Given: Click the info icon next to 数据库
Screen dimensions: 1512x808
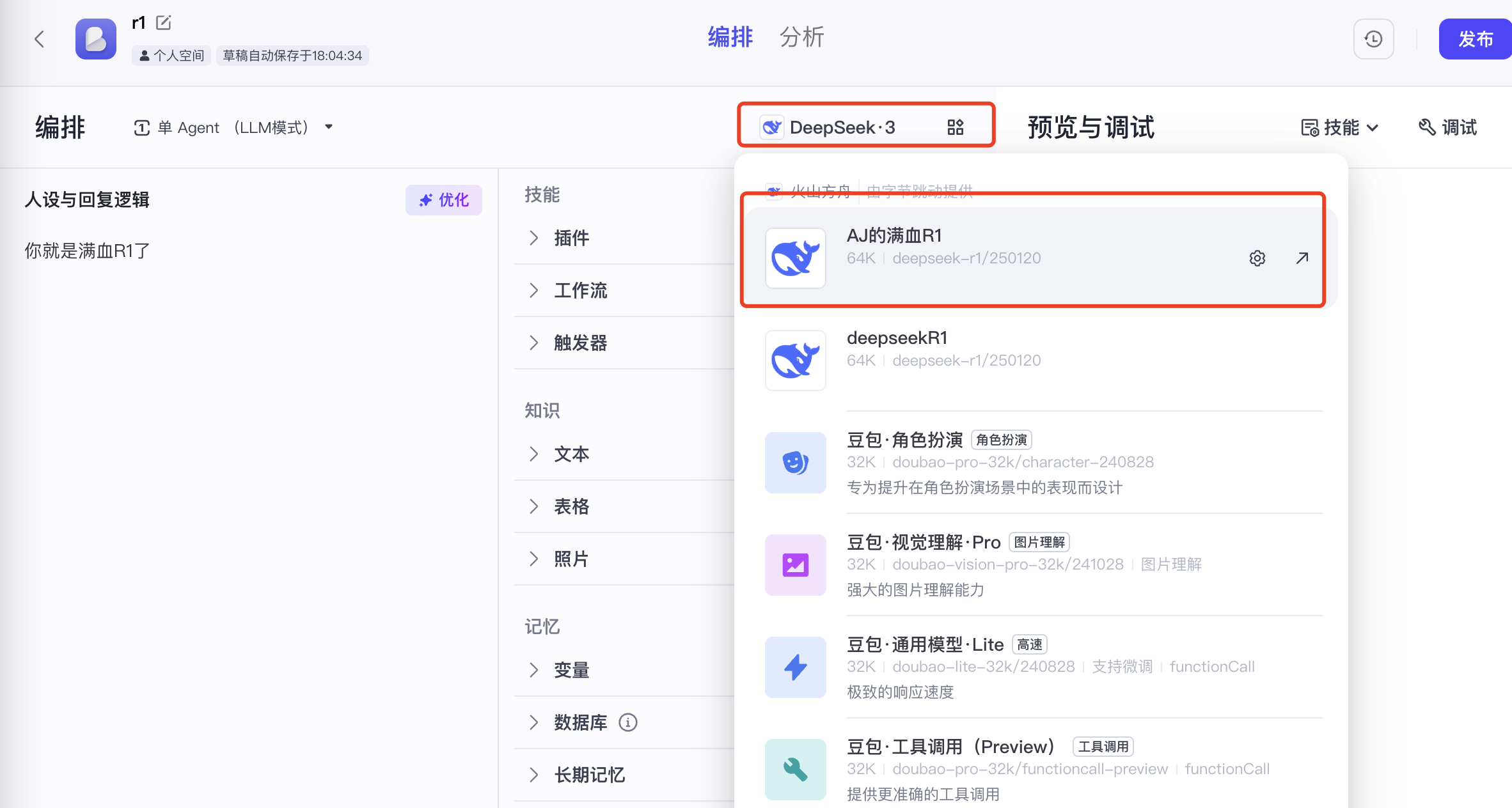Looking at the screenshot, I should tap(628, 722).
